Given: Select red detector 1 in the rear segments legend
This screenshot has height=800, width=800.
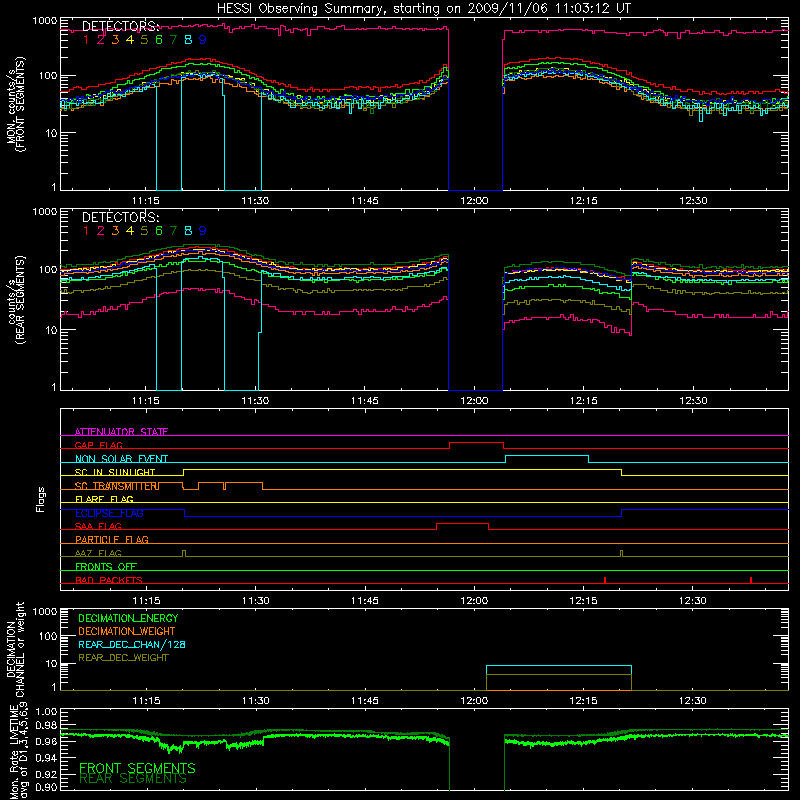Looking at the screenshot, I should pos(86,231).
